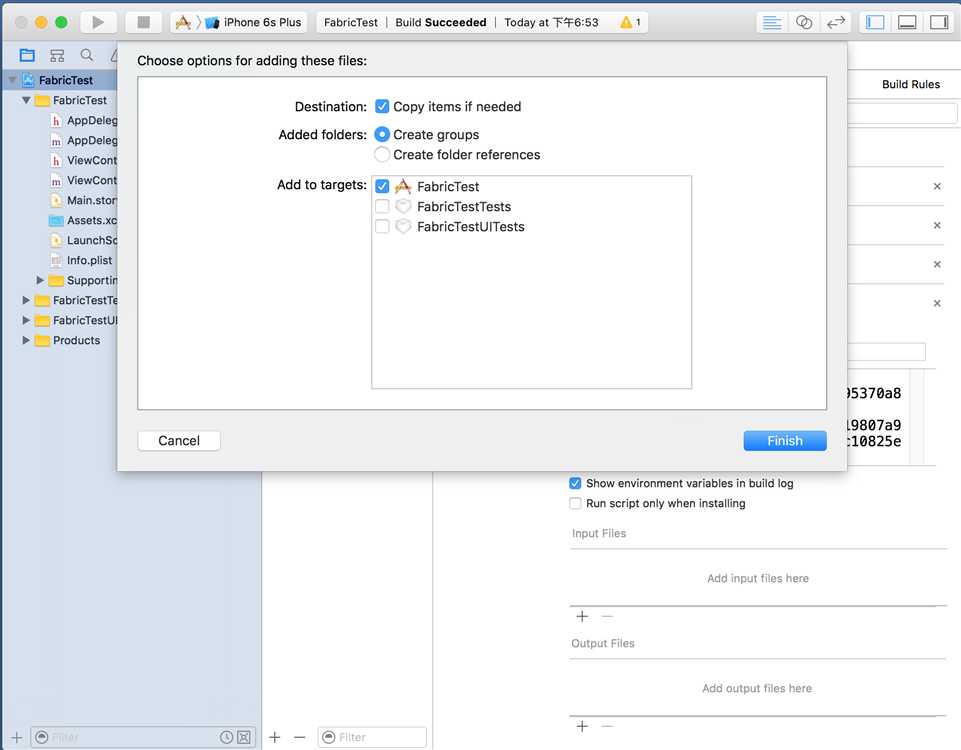Remove the first build phase with X
The width and height of the screenshot is (961, 750).
(x=937, y=186)
